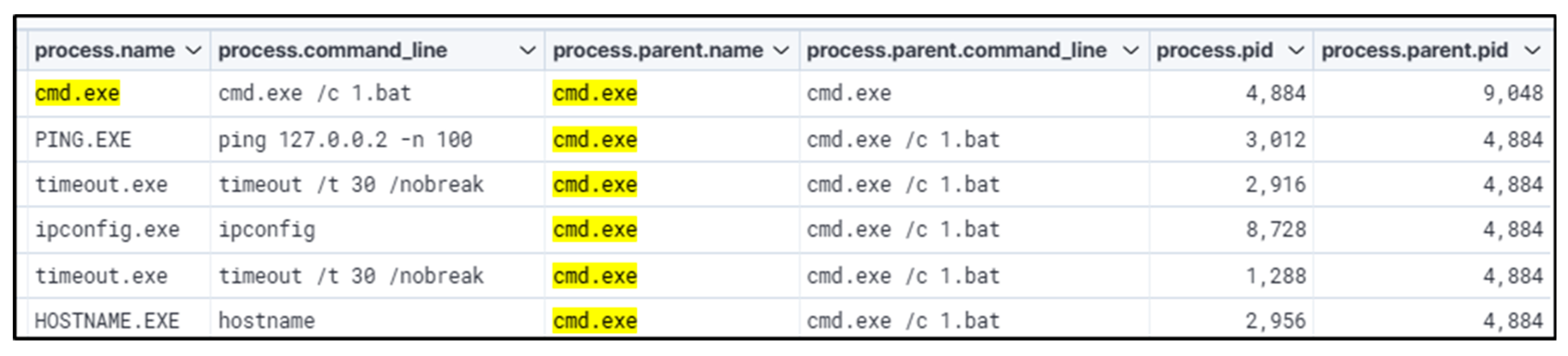
Task: Click the highlighted cmd.exe in process.name column
Action: pyautogui.click(x=77, y=93)
